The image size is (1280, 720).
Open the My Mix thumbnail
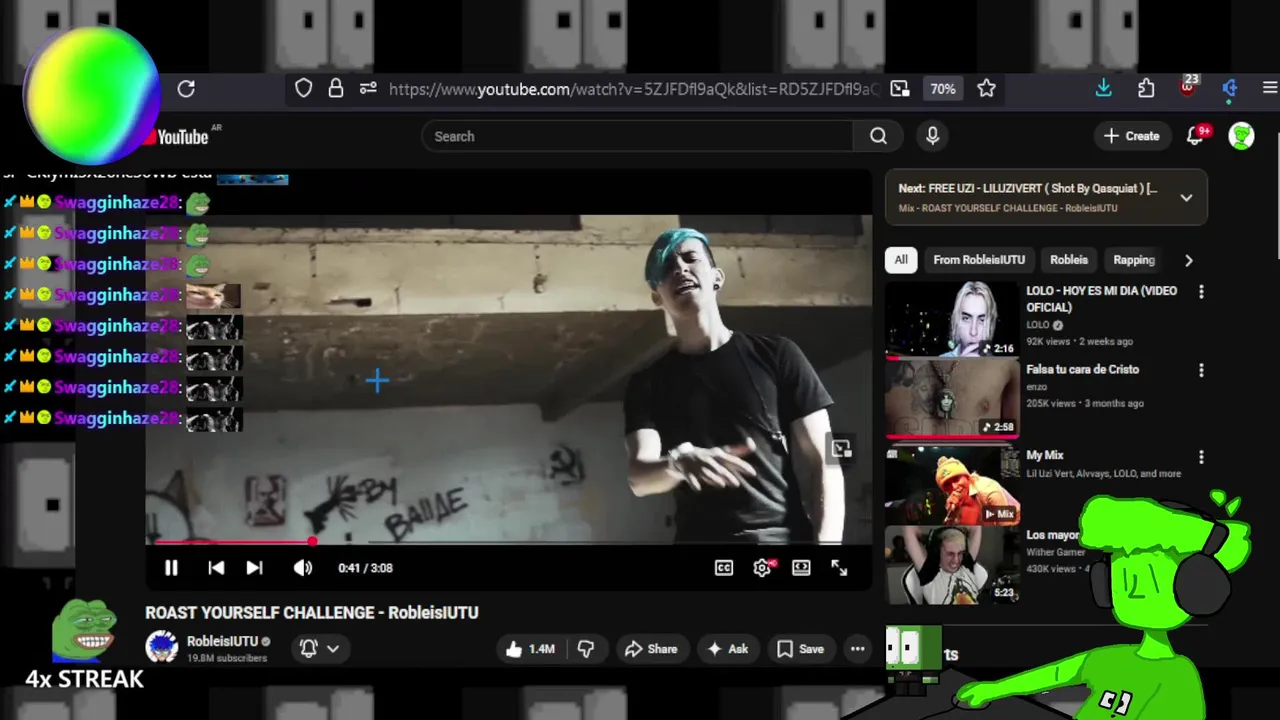[x=952, y=485]
